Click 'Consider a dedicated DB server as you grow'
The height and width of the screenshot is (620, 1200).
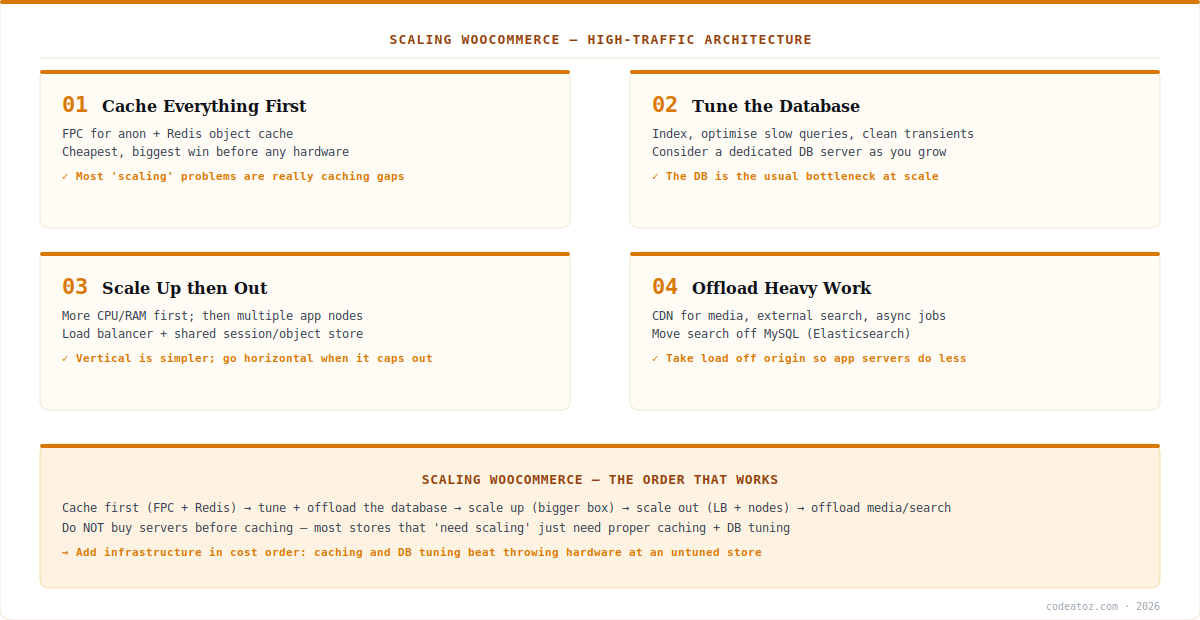[799, 152]
